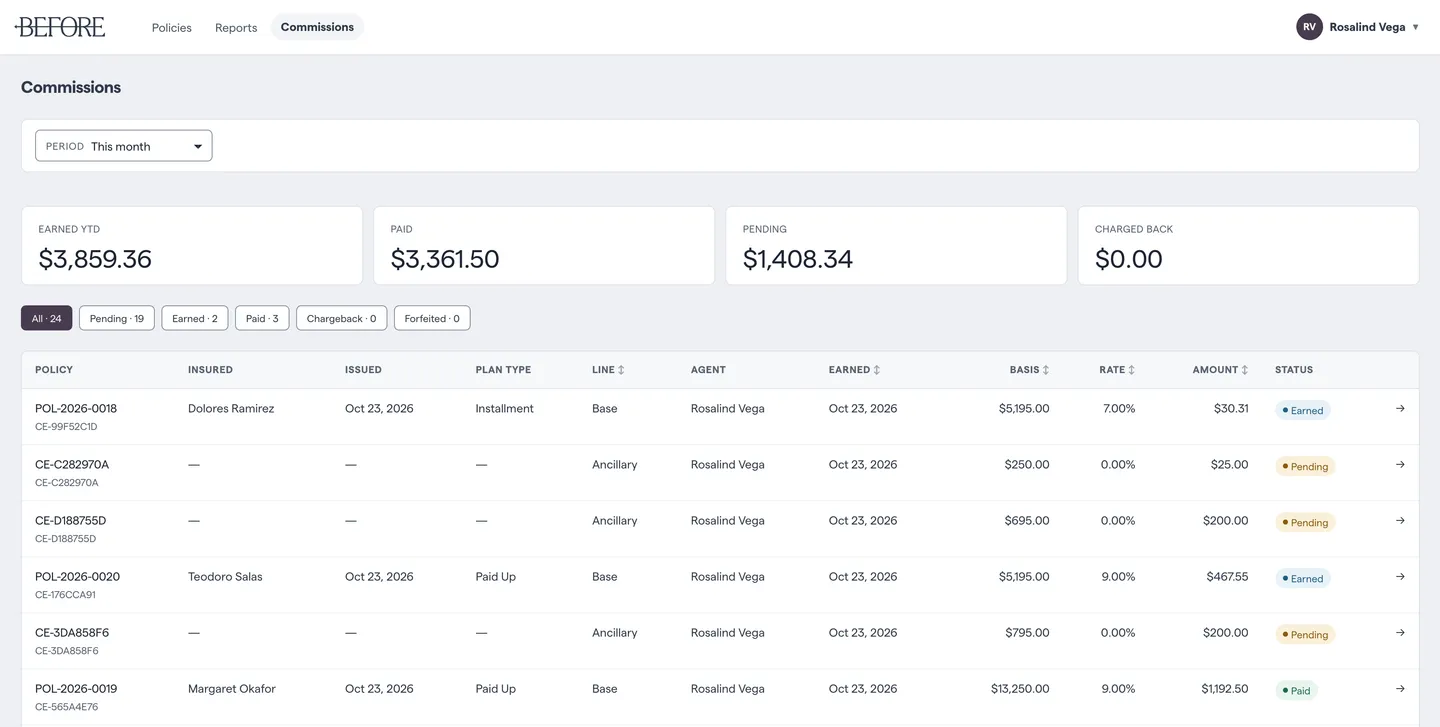Click the $467.55 amount cell
This screenshot has width=1440, height=727.
point(1225,577)
